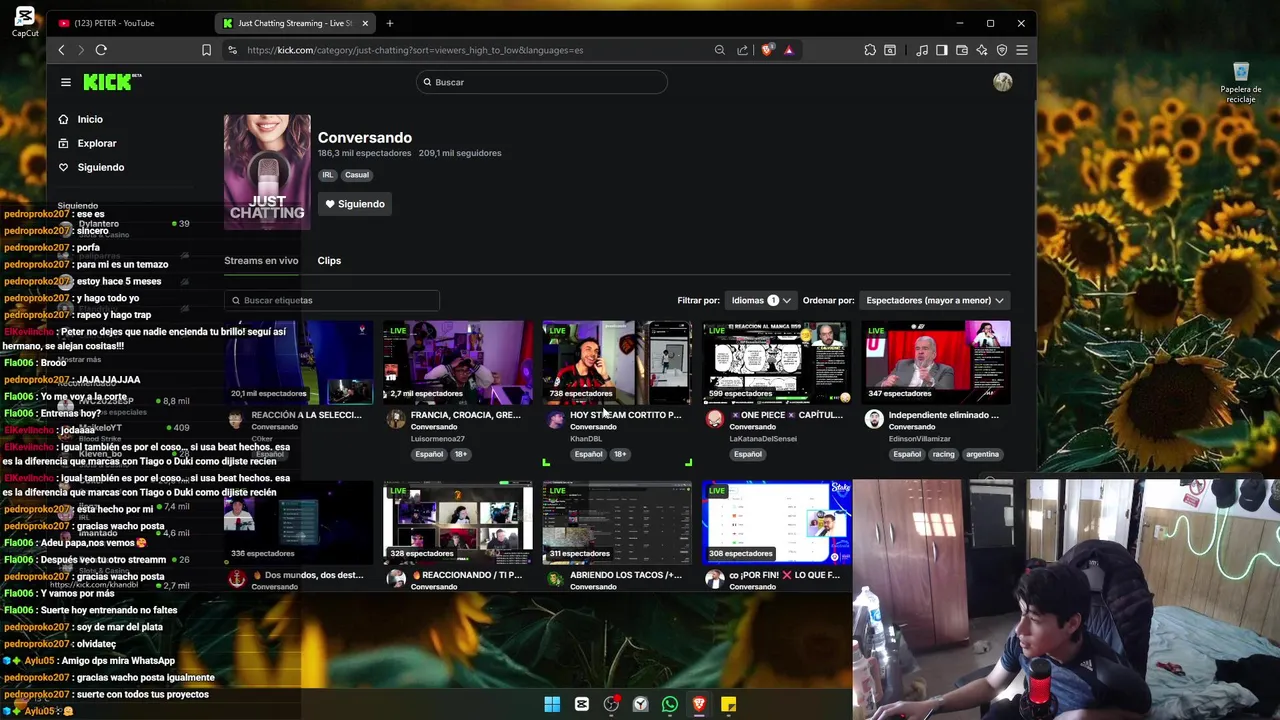
Task: Open Explorar in the sidebar
Action: pos(96,143)
